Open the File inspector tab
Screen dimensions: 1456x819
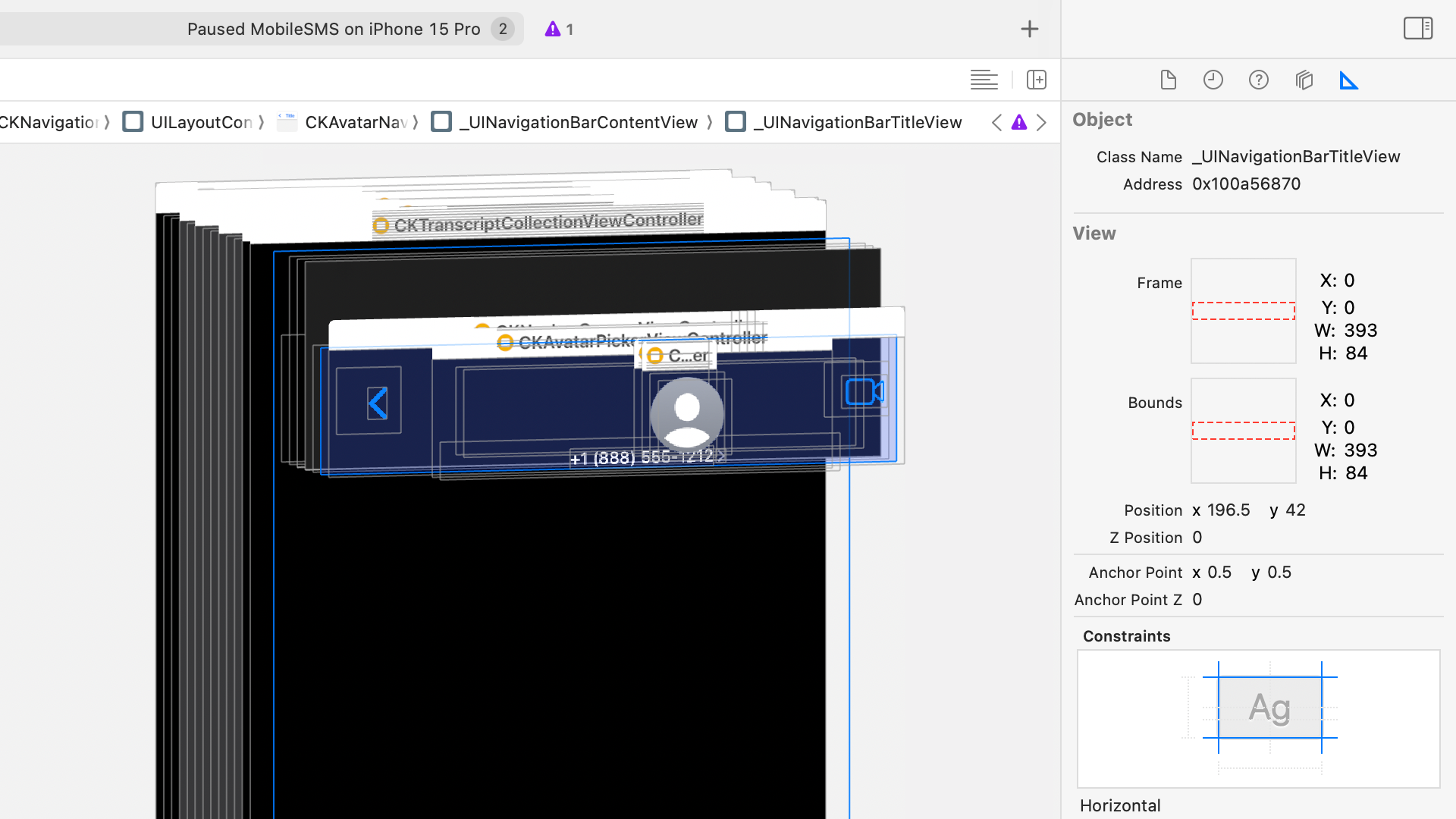[1168, 80]
